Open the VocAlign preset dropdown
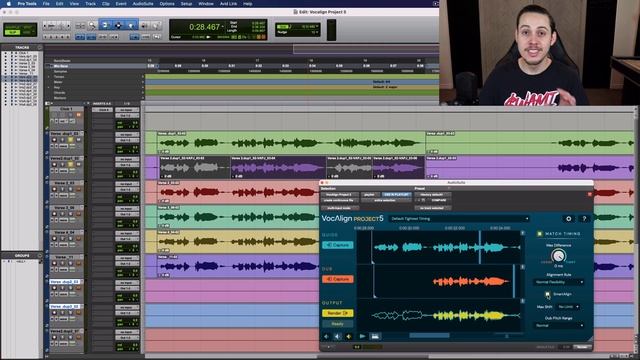This screenshot has width=640, height=360. coord(459,219)
